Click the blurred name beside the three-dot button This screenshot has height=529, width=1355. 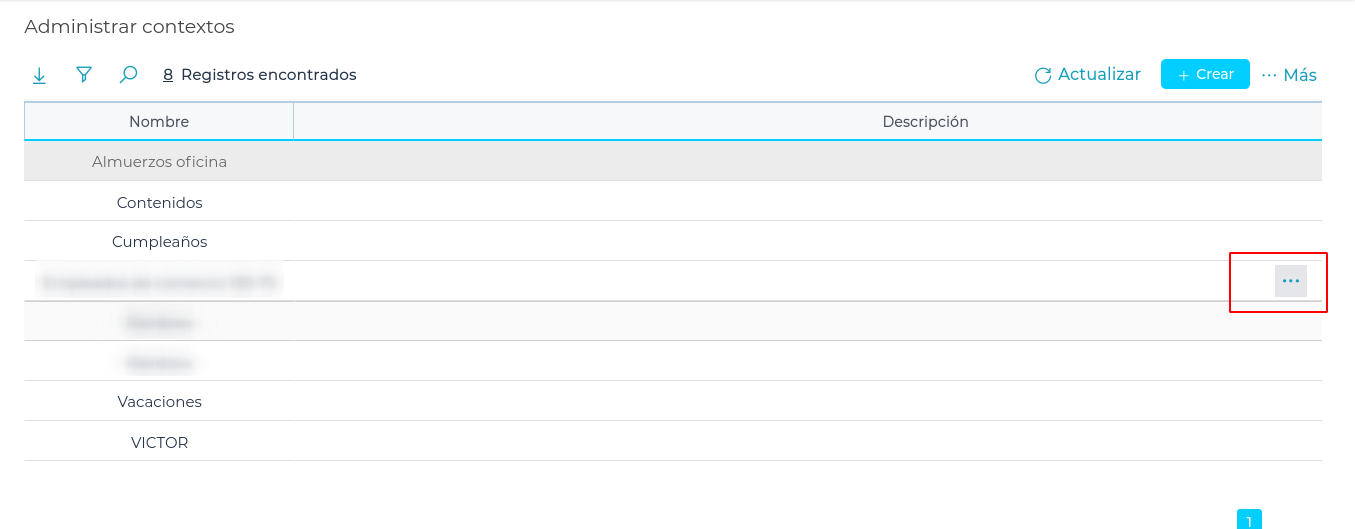click(159, 282)
